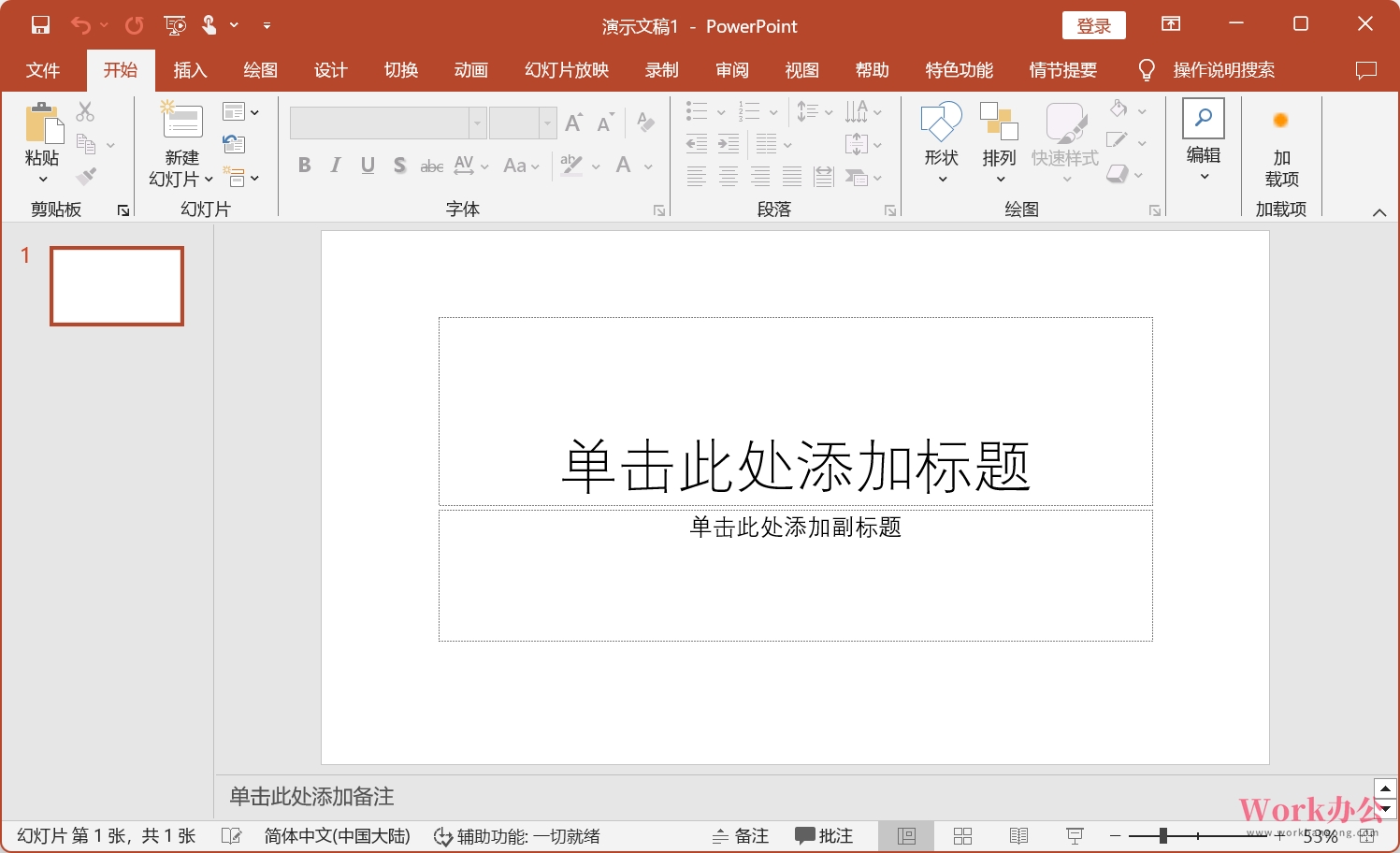The width and height of the screenshot is (1400, 853).
Task: Undo the last action
Action: click(x=81, y=25)
